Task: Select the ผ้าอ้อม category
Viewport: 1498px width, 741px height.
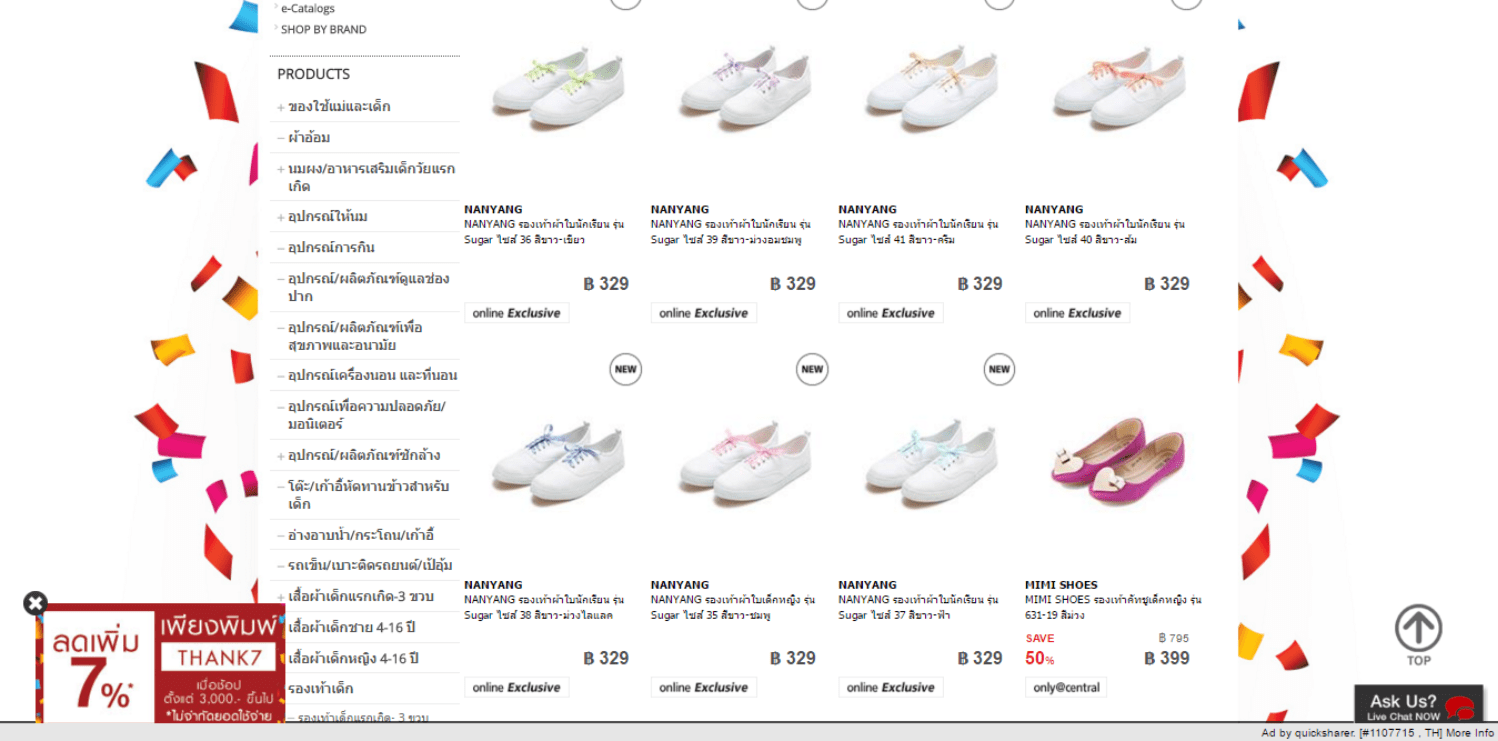Action: pos(309,138)
